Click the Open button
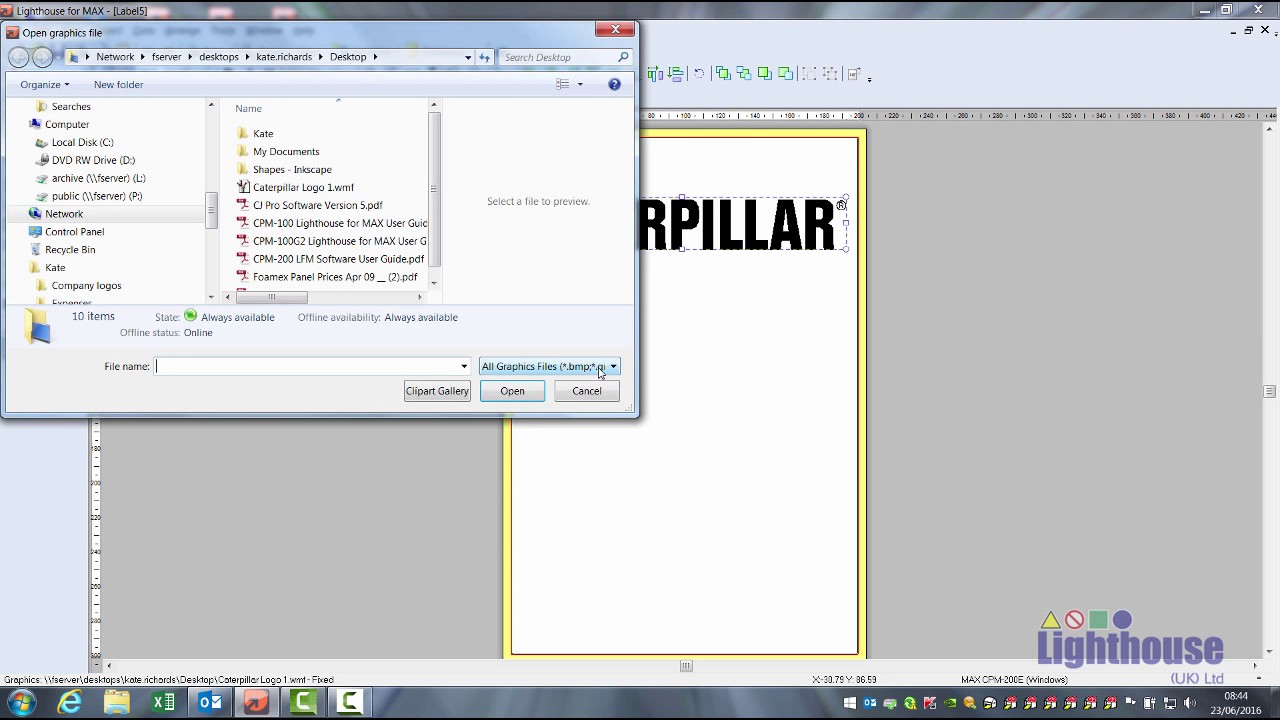Screen dimensions: 1280x720 [512, 391]
